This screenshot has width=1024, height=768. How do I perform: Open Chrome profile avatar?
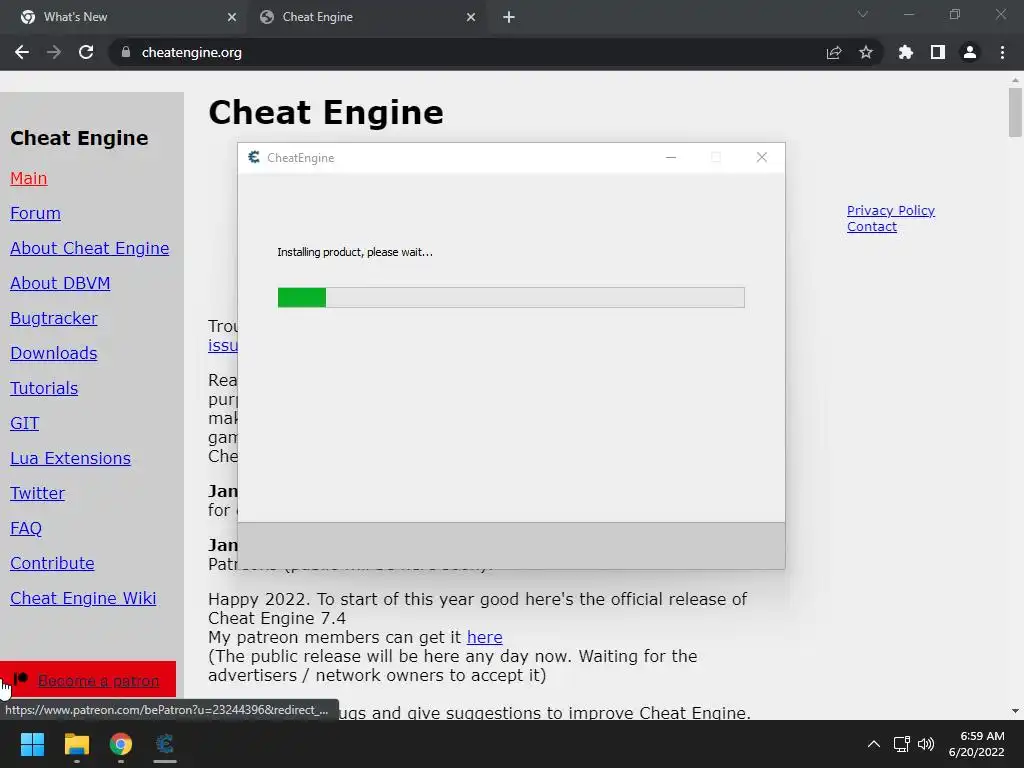coord(970,52)
